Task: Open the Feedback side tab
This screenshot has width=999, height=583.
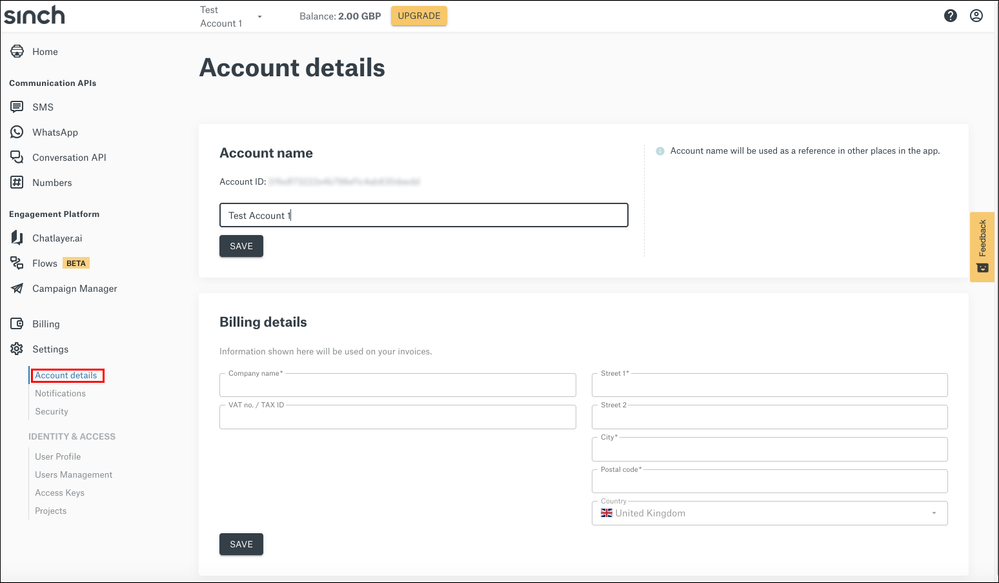Action: [x=982, y=246]
